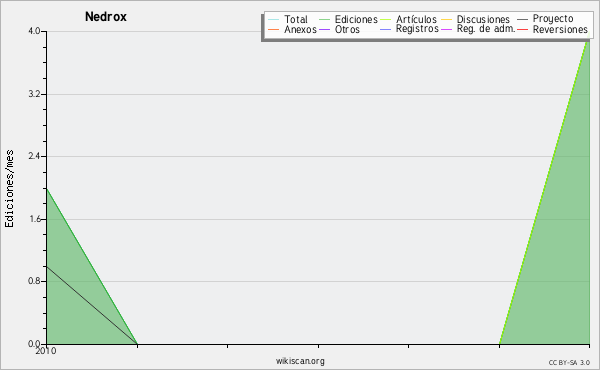This screenshot has height=370, width=600.
Task: Click the Otros legend label
Action: click(x=347, y=29)
